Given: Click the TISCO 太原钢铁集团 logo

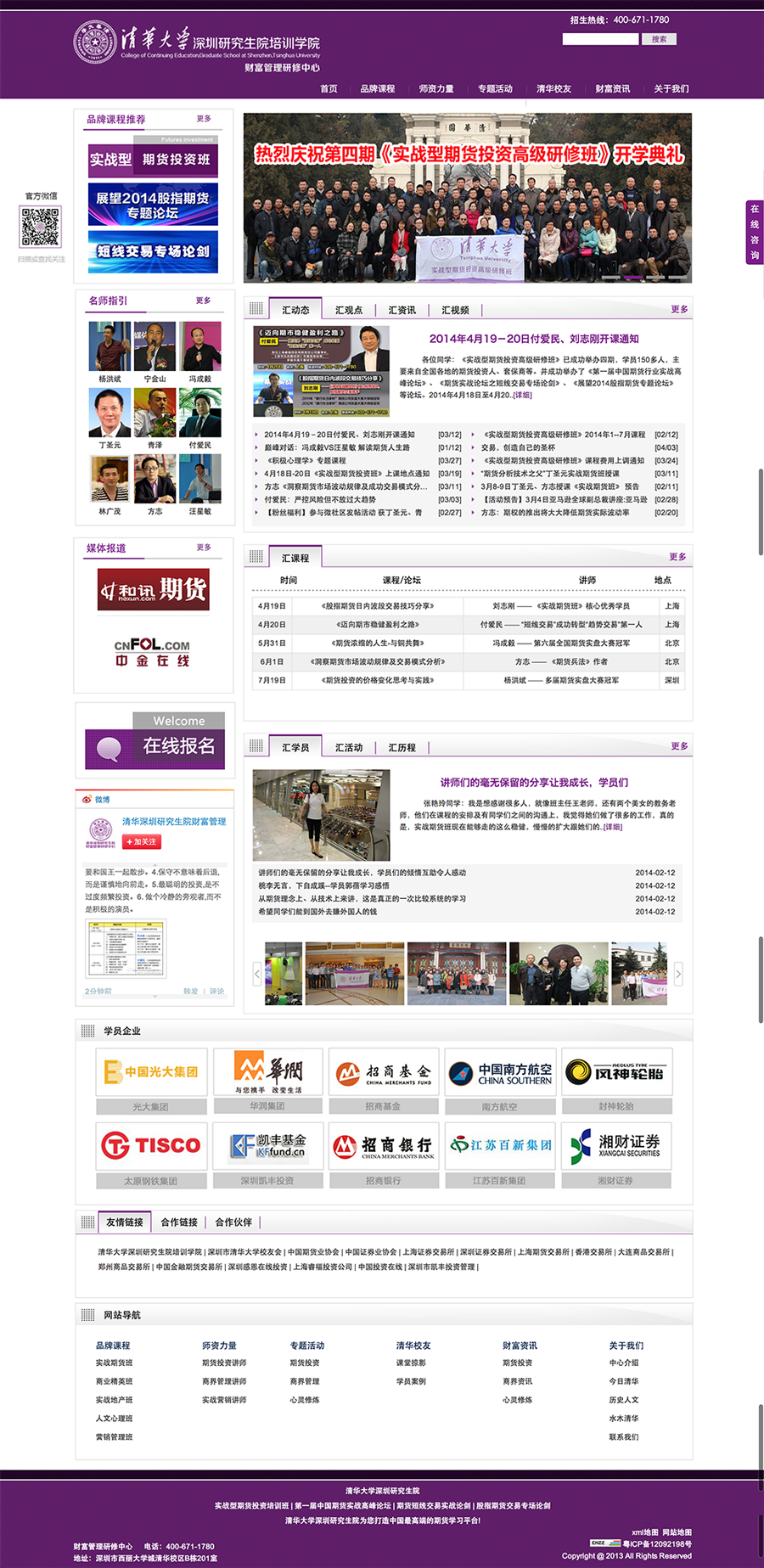Looking at the screenshot, I should click(x=152, y=1145).
